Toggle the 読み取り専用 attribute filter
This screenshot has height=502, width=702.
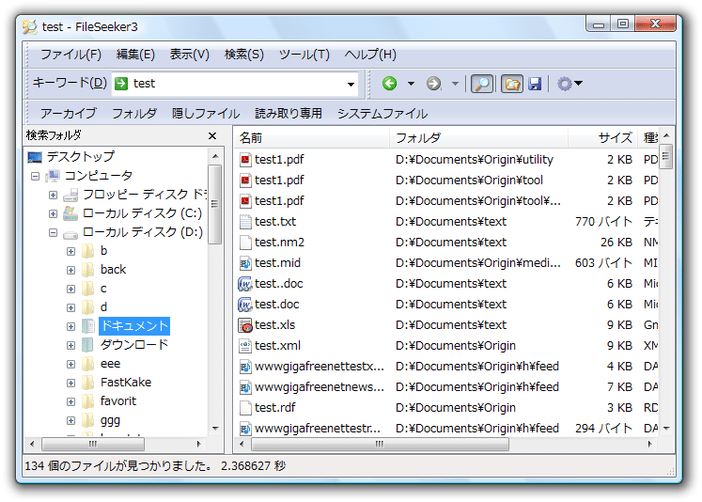(x=288, y=113)
